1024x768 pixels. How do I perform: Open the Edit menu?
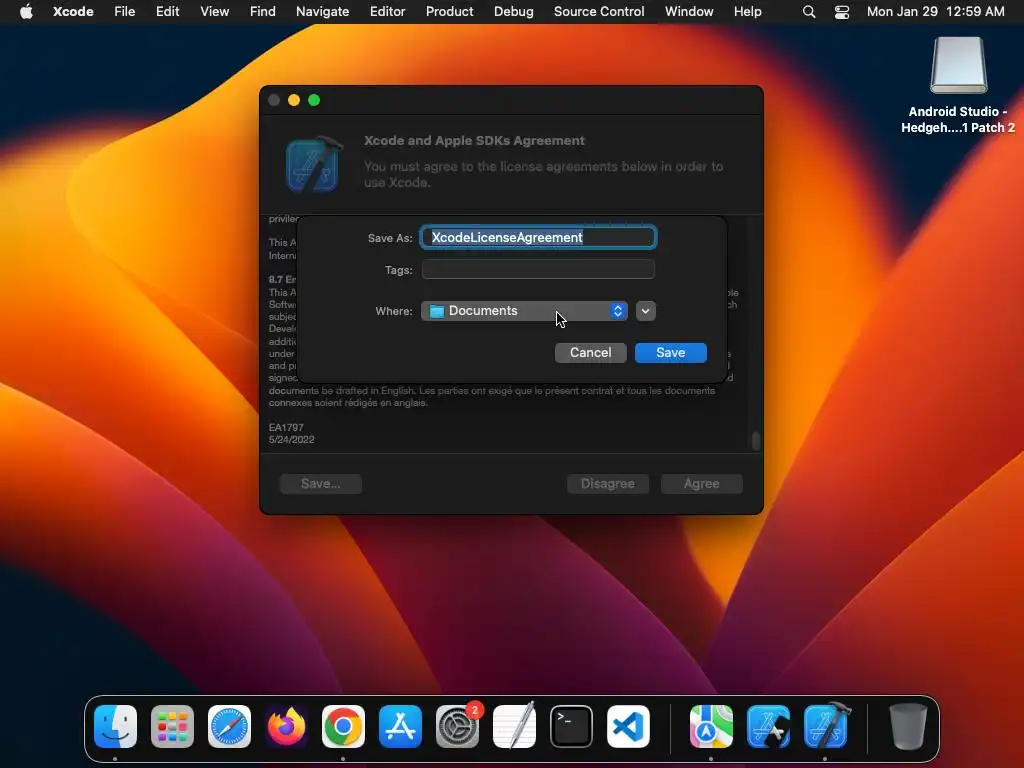coord(168,12)
